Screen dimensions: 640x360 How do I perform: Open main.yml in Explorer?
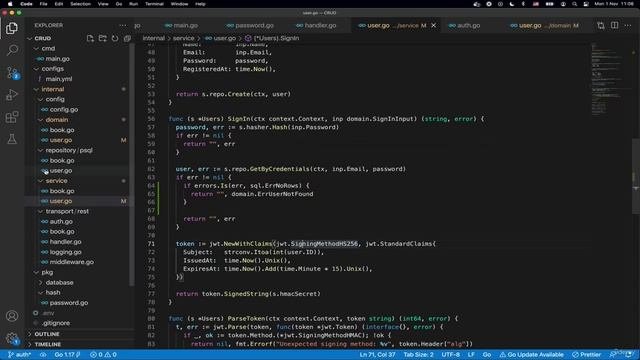click(x=59, y=79)
